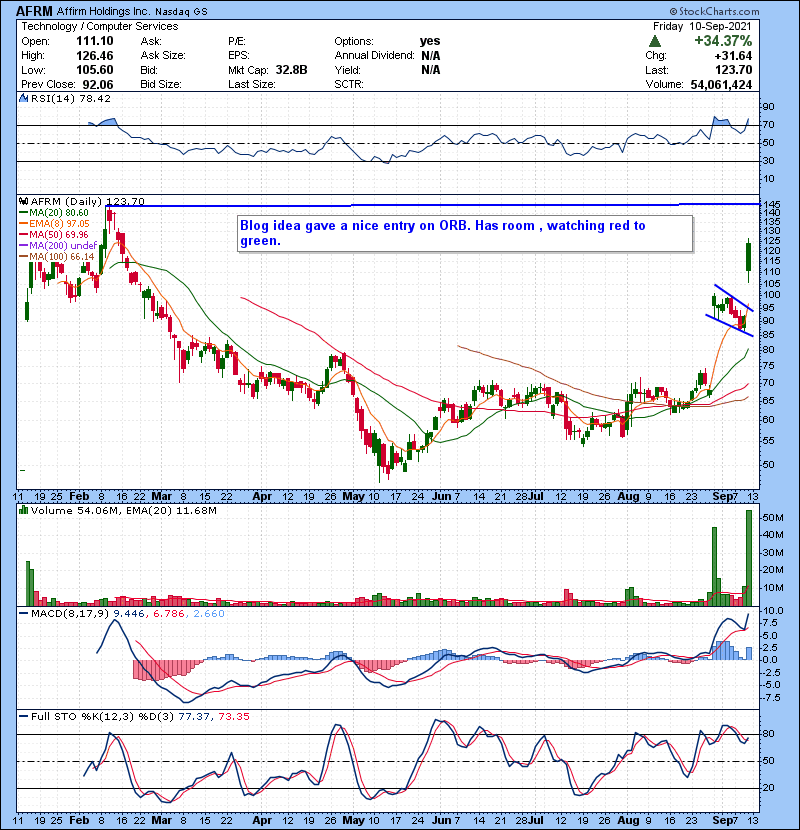Click the Open value 111.10
Screen dimensions: 800x830
pos(95,41)
